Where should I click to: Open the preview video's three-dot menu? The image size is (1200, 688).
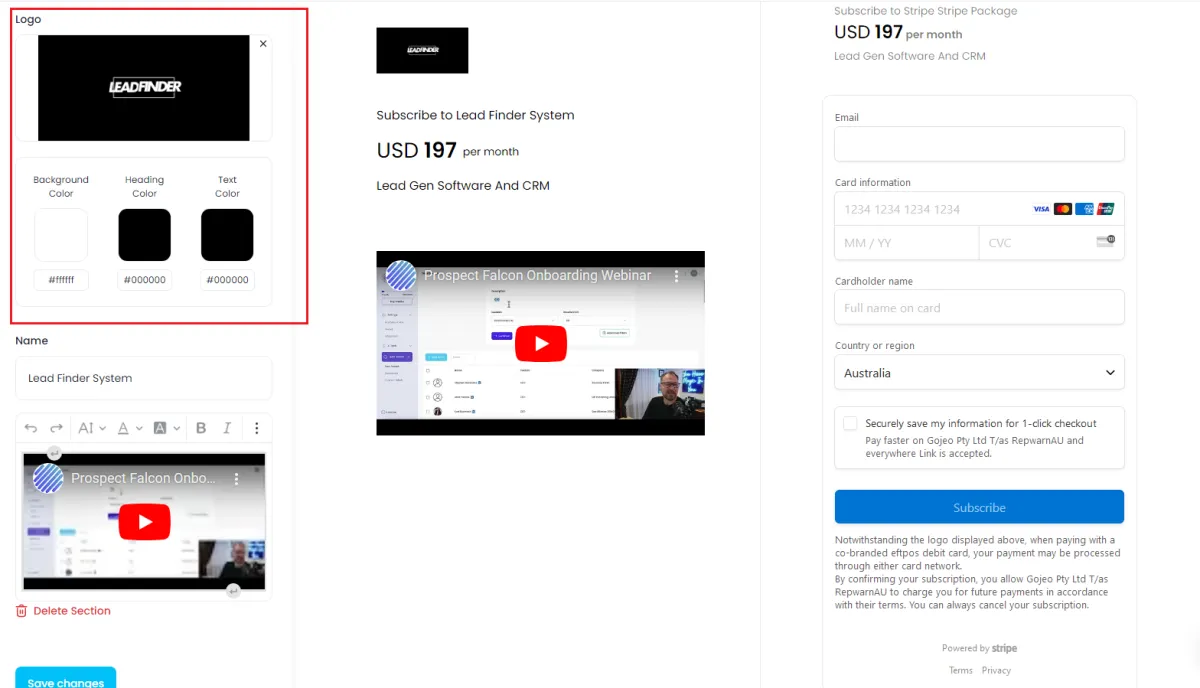point(676,275)
